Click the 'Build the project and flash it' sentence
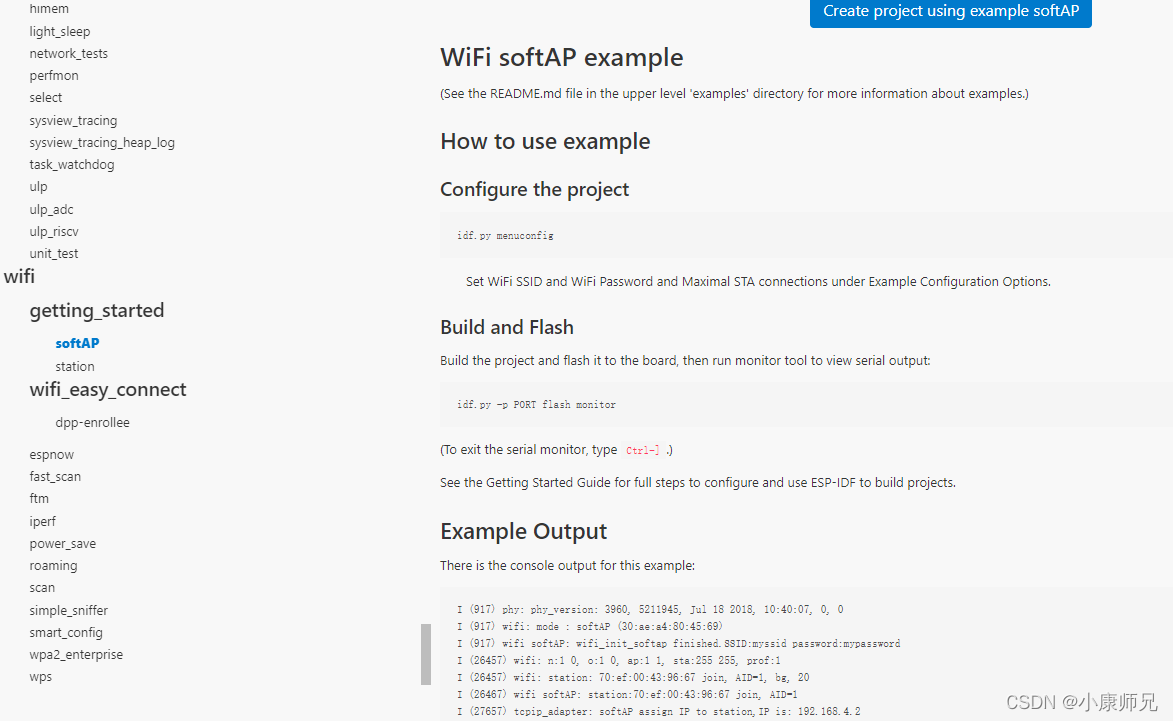 [x=684, y=360]
